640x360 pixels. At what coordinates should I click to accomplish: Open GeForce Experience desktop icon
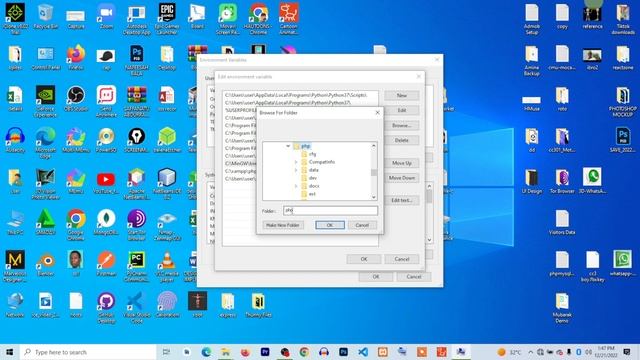pos(45,101)
